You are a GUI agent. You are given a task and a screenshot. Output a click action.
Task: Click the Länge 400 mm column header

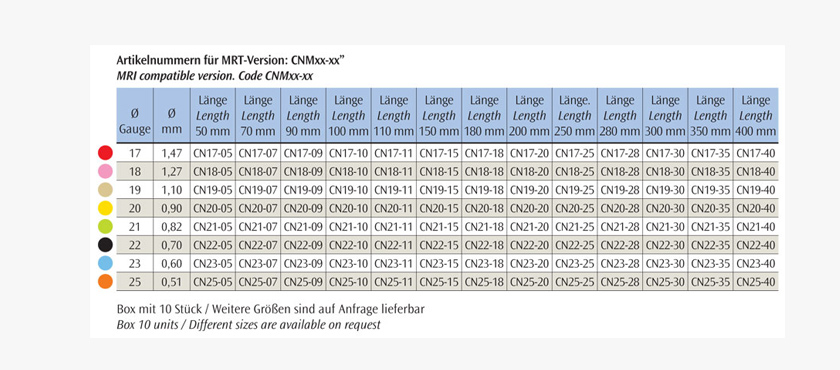[755, 116]
